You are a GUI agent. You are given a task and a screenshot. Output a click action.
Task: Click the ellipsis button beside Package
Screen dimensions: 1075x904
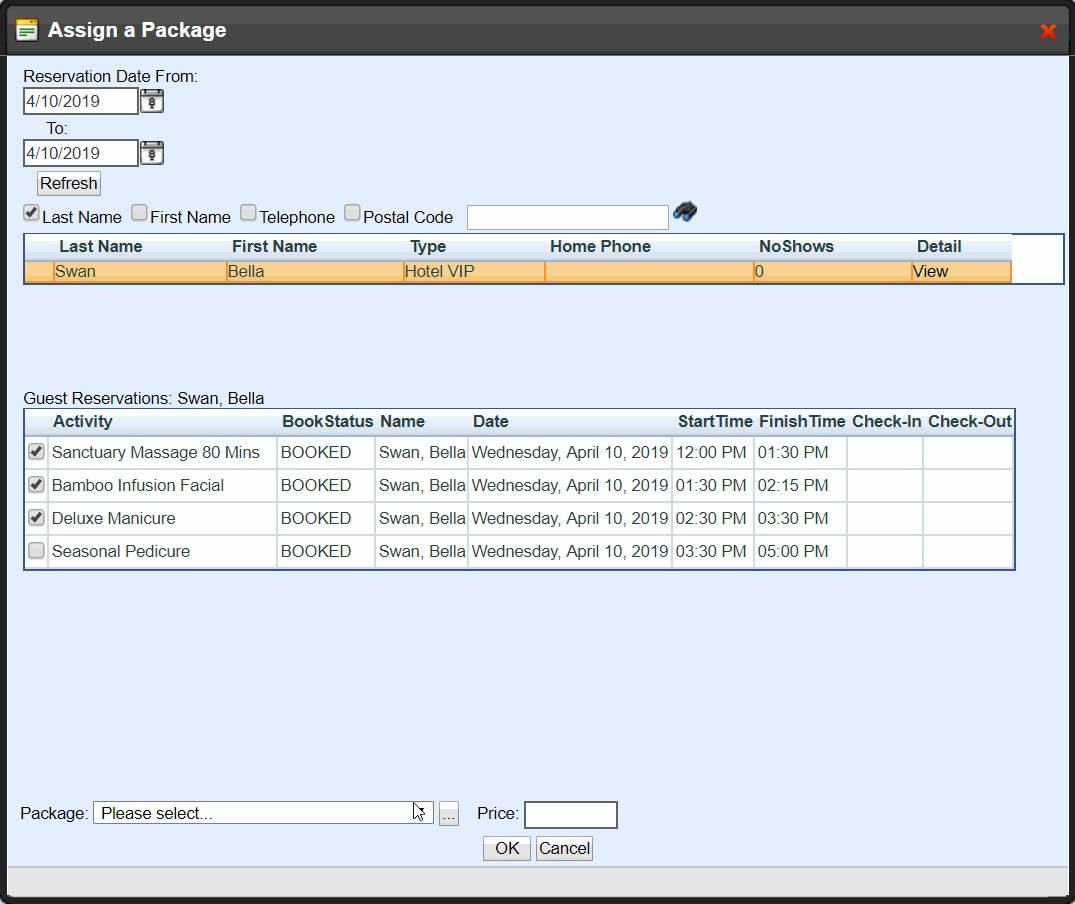point(448,814)
